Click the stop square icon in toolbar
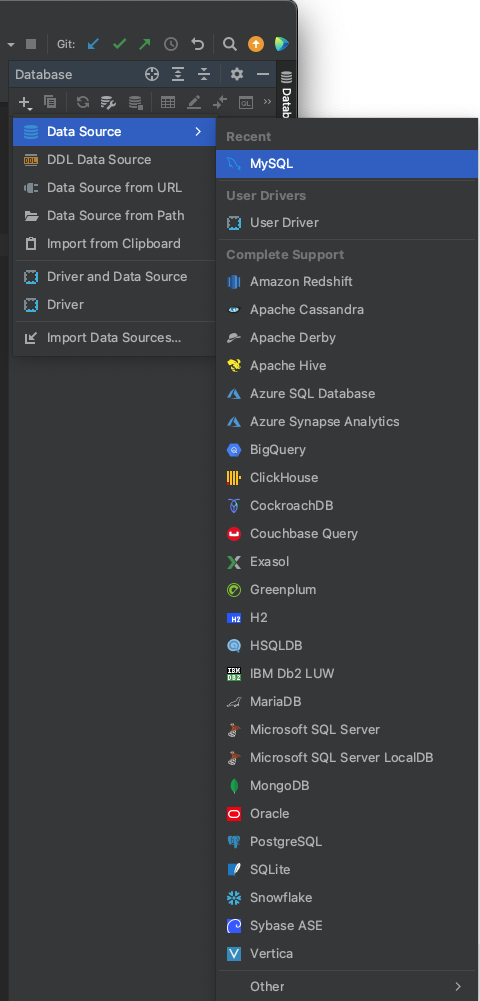480x1001 pixels. [x=31, y=44]
